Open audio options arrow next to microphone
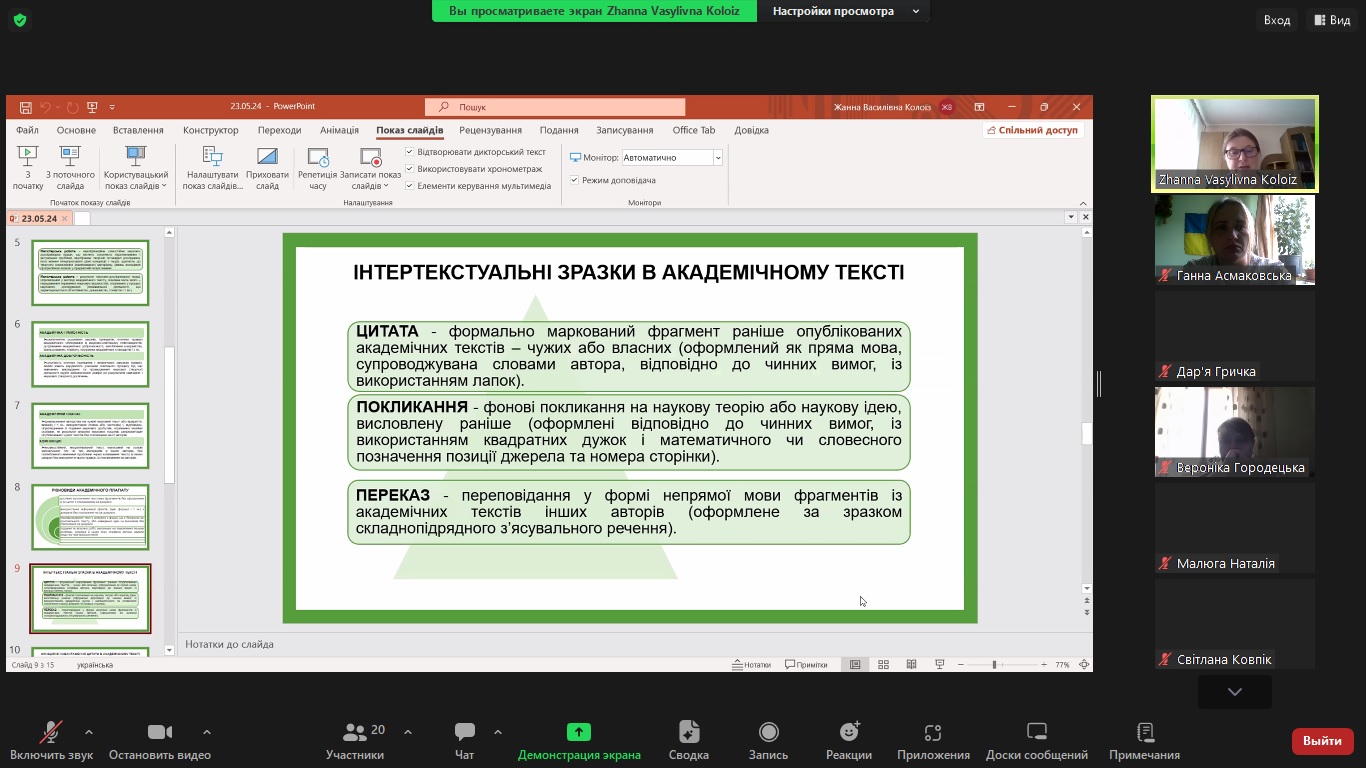Image resolution: width=1366 pixels, height=768 pixels. tap(89, 732)
